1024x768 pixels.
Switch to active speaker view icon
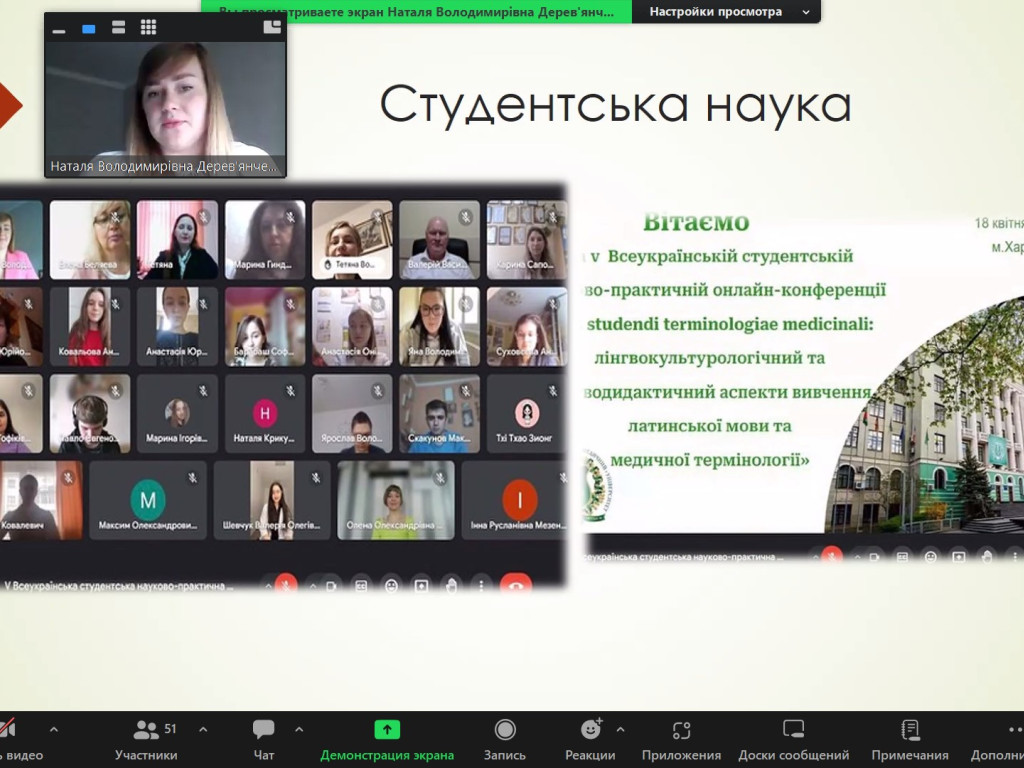[x=89, y=29]
